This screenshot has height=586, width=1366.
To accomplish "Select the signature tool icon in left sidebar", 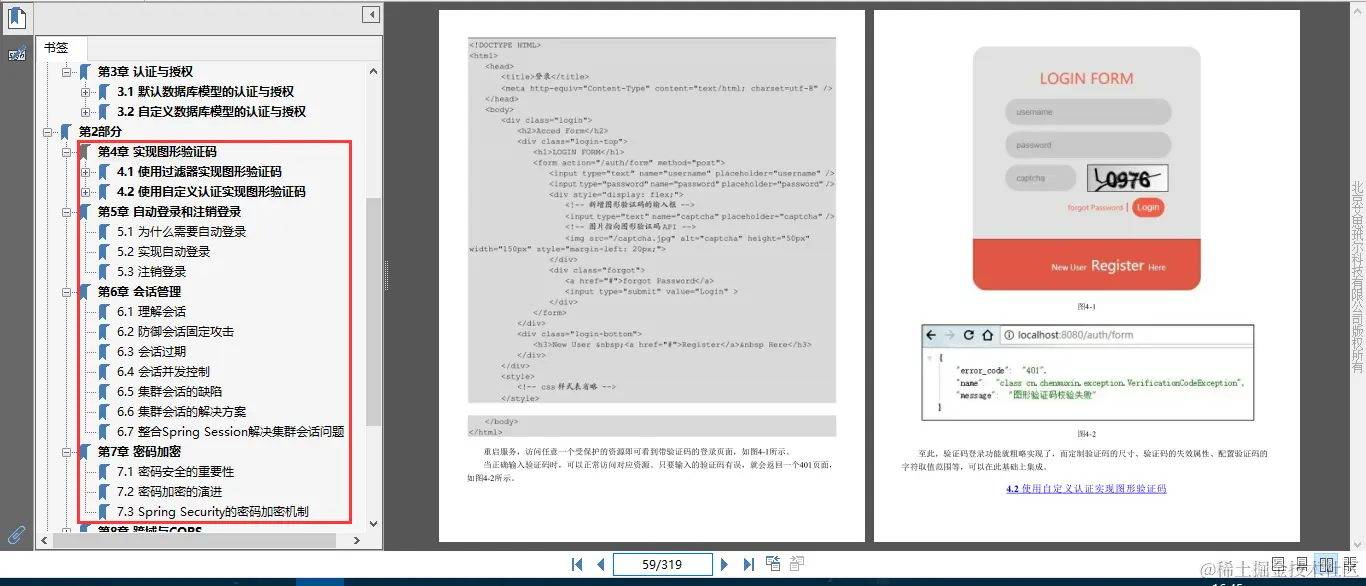I will point(17,52).
